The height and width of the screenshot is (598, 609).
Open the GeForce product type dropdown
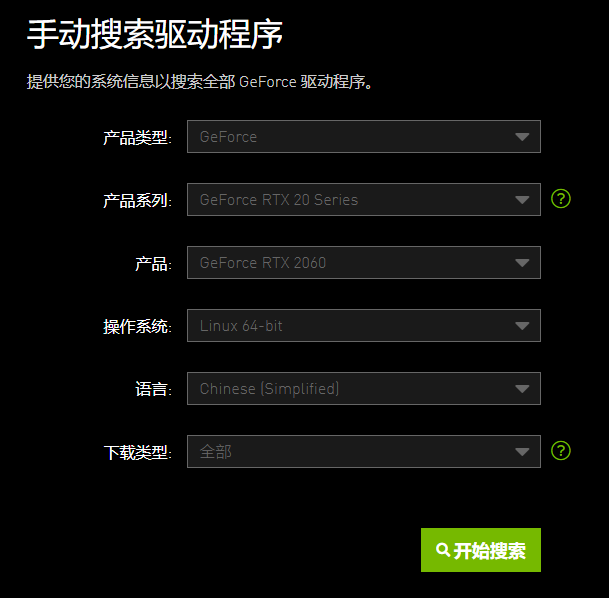point(364,137)
